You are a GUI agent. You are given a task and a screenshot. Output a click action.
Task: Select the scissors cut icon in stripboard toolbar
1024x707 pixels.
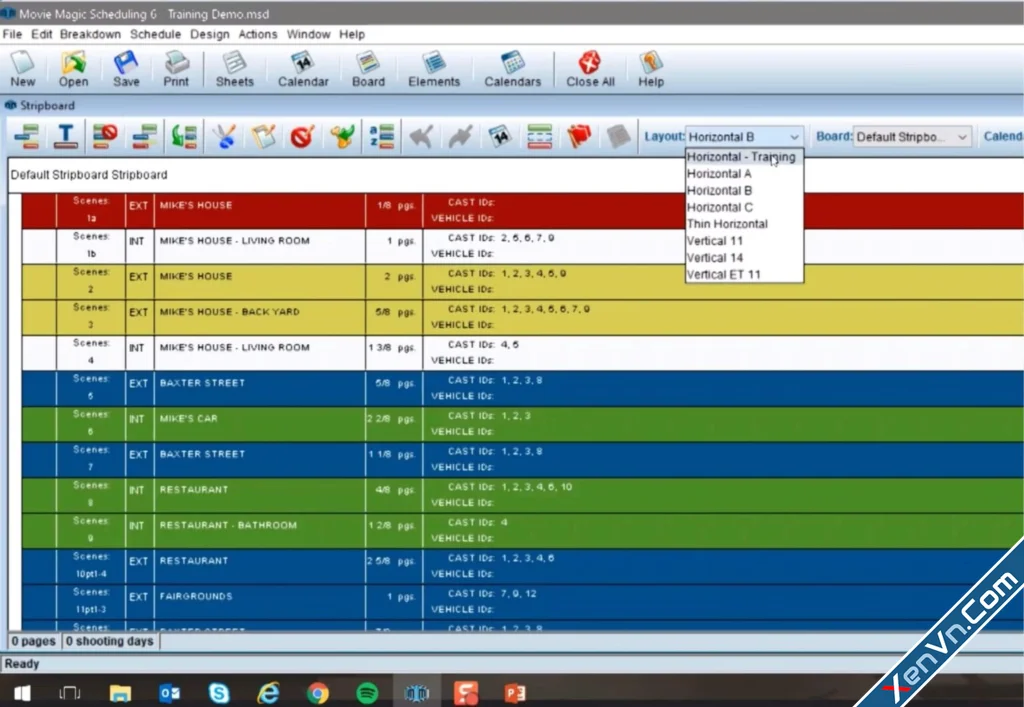[x=222, y=136]
